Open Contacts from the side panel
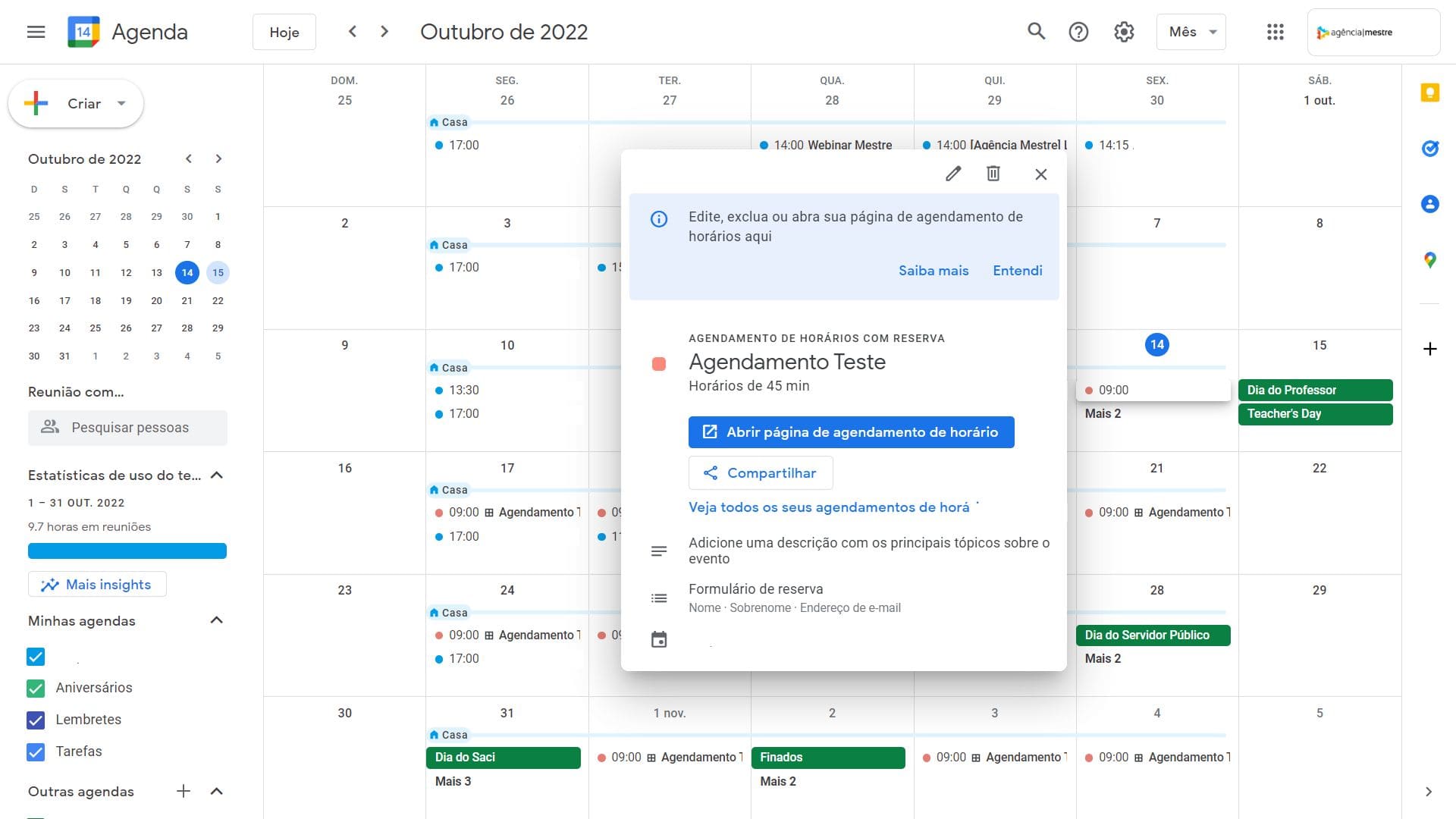 tap(1429, 204)
